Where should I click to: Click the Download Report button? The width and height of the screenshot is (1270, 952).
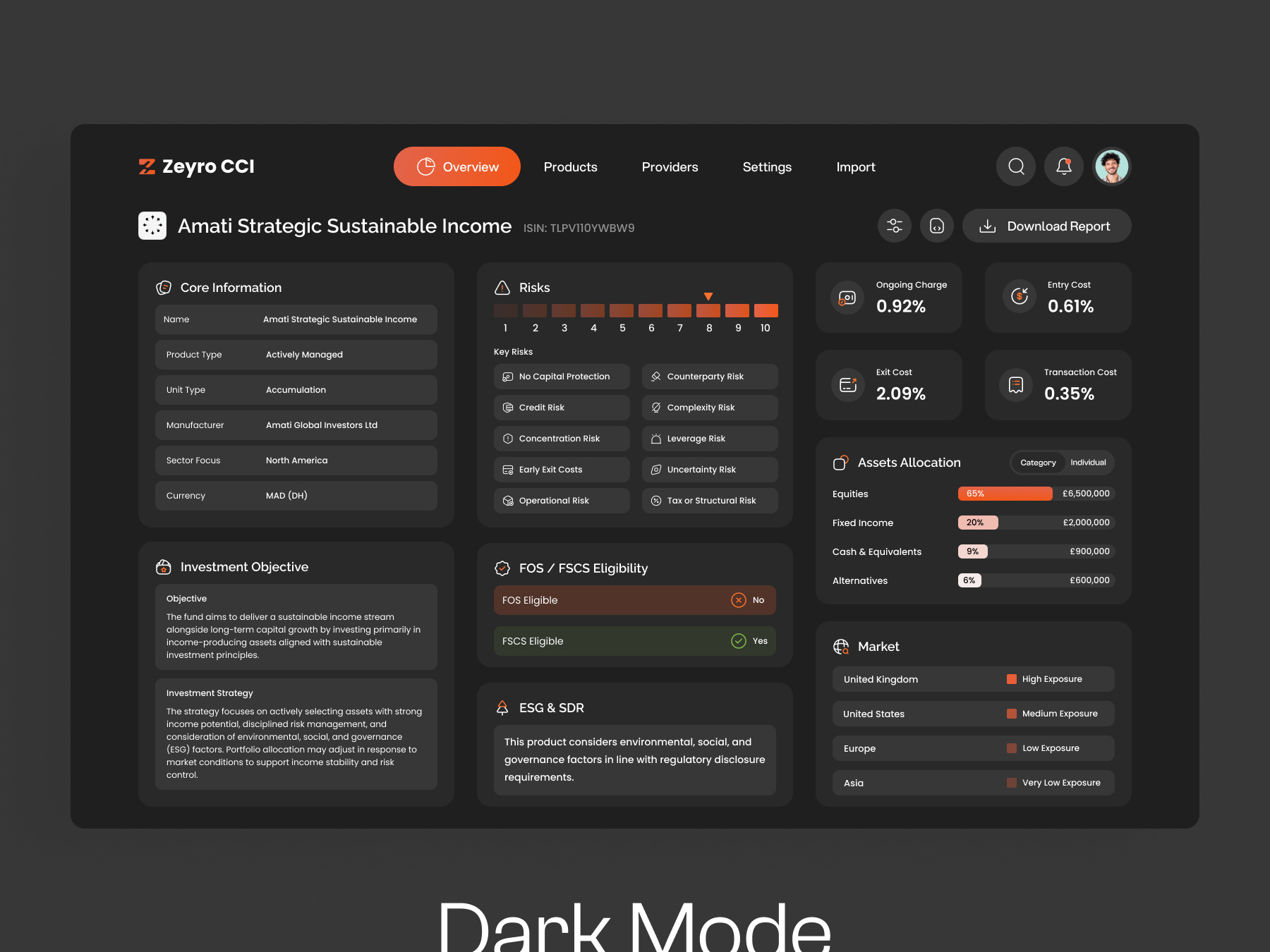coord(1046,226)
